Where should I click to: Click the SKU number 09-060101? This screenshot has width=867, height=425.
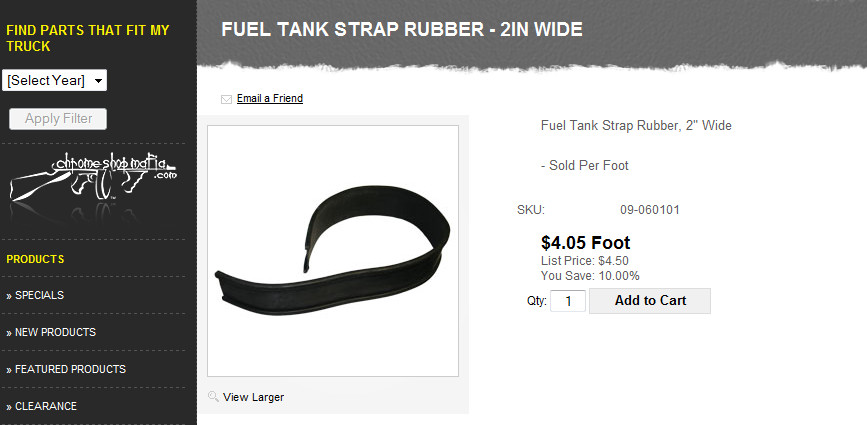click(650, 210)
